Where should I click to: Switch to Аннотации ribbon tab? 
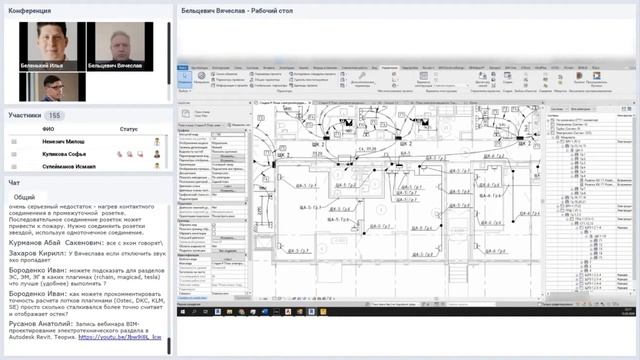tap(287, 67)
